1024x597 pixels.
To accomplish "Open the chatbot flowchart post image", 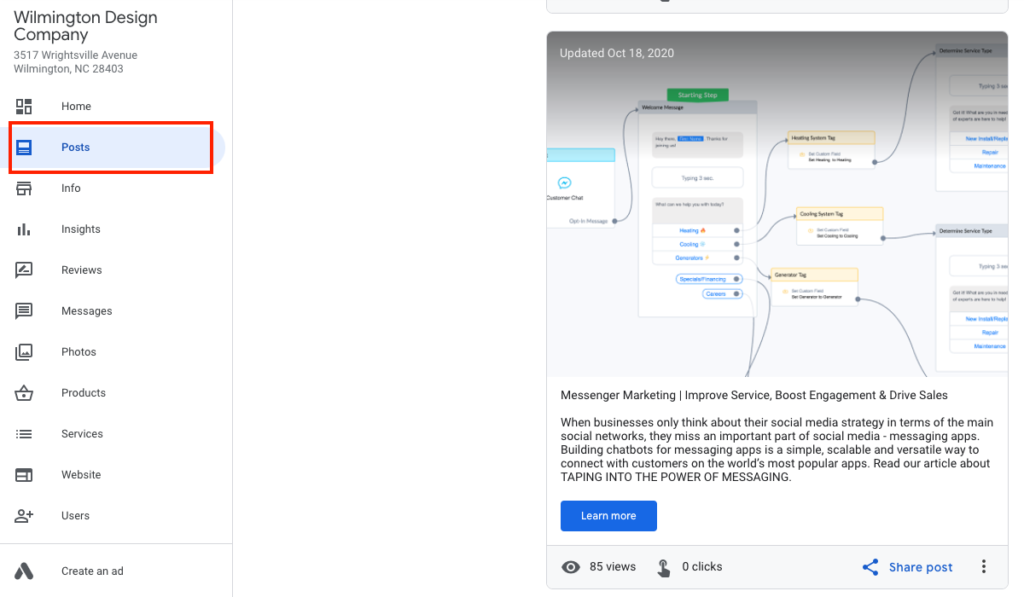I will 777,204.
